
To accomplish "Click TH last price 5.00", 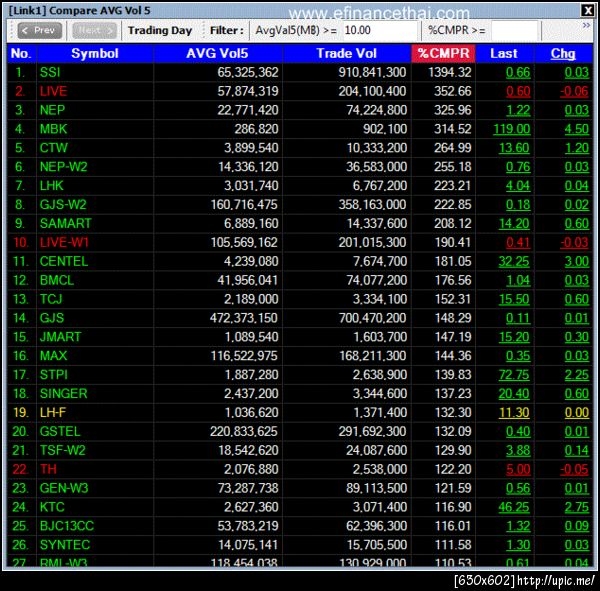I will click(x=518, y=469).
